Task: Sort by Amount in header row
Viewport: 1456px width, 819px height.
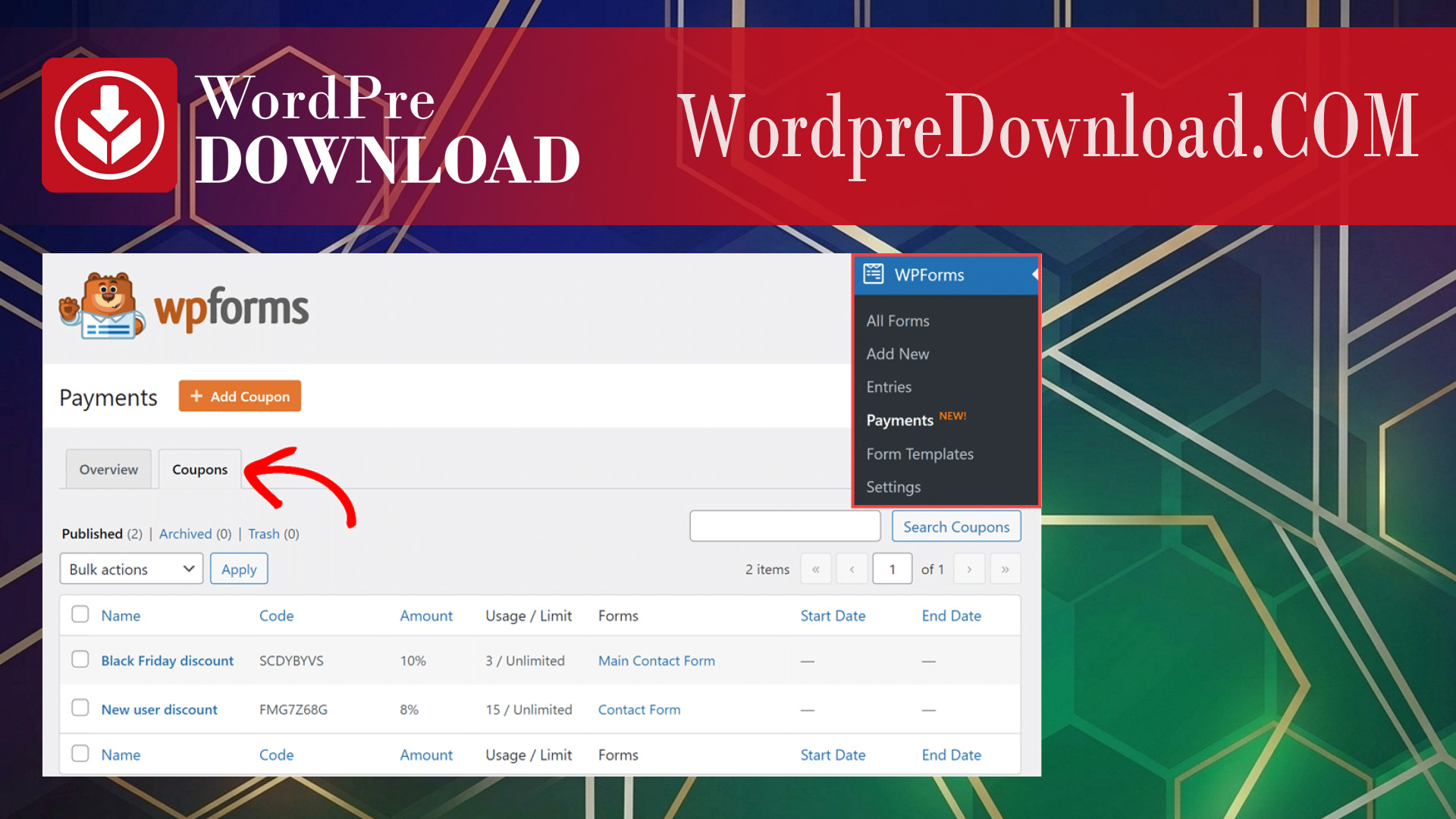Action: coord(426,616)
